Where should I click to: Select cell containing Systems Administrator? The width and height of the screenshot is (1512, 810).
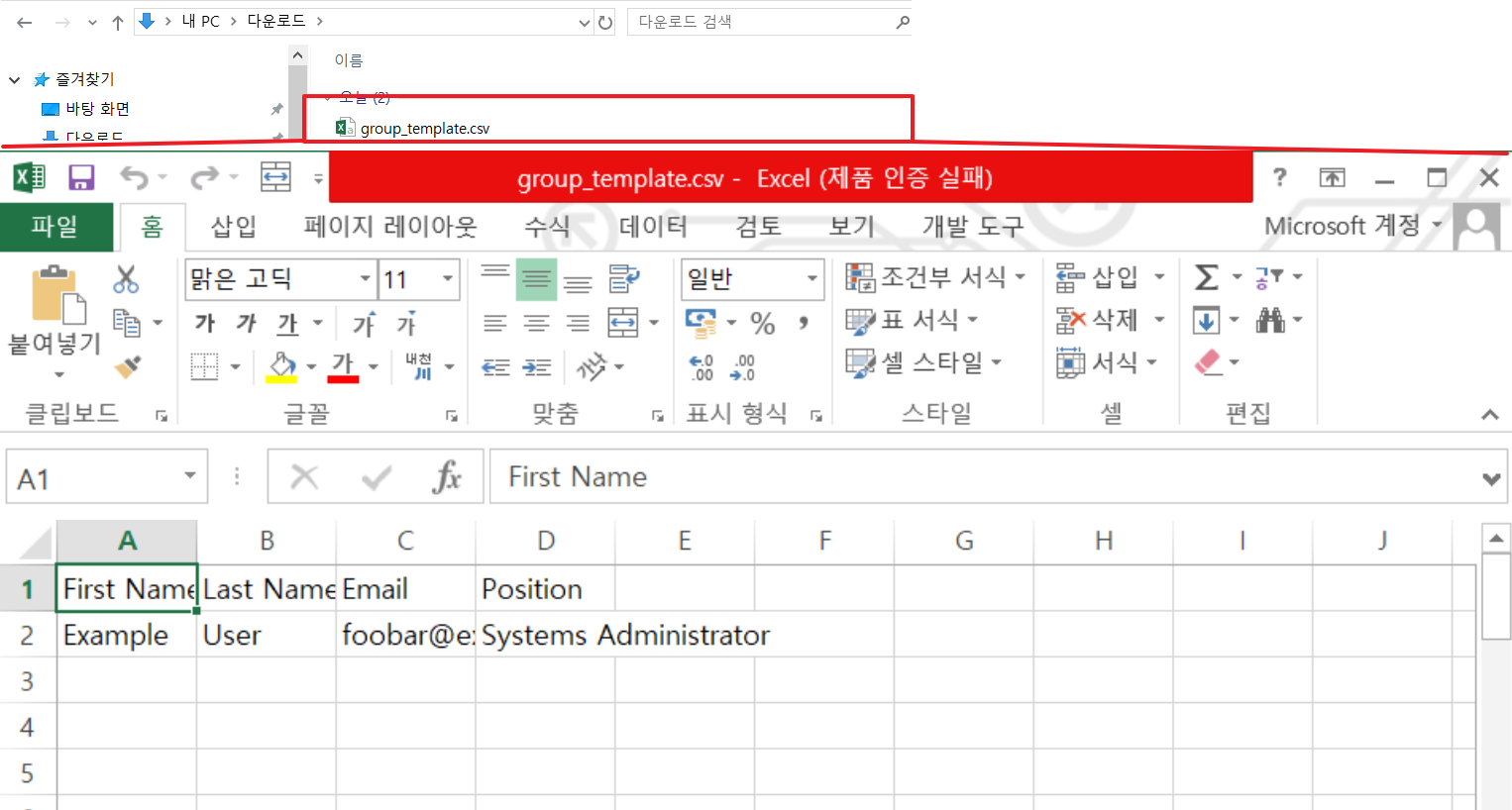[x=545, y=635]
